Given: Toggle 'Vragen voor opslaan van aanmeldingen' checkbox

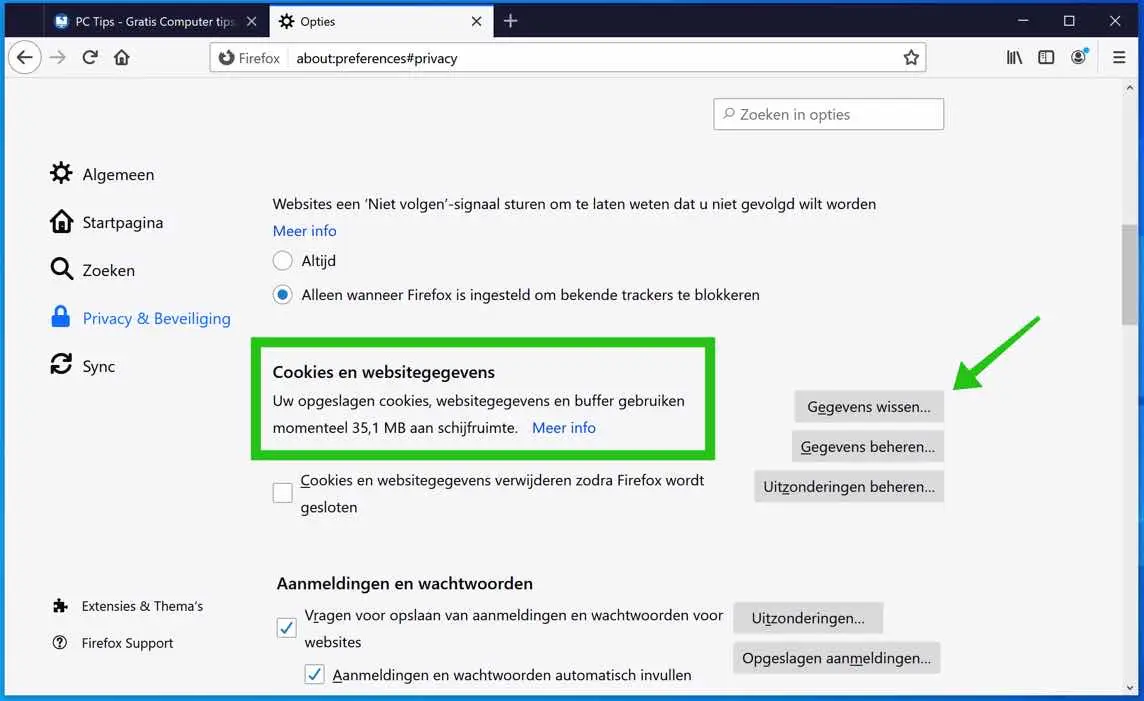Looking at the screenshot, I should (x=287, y=627).
